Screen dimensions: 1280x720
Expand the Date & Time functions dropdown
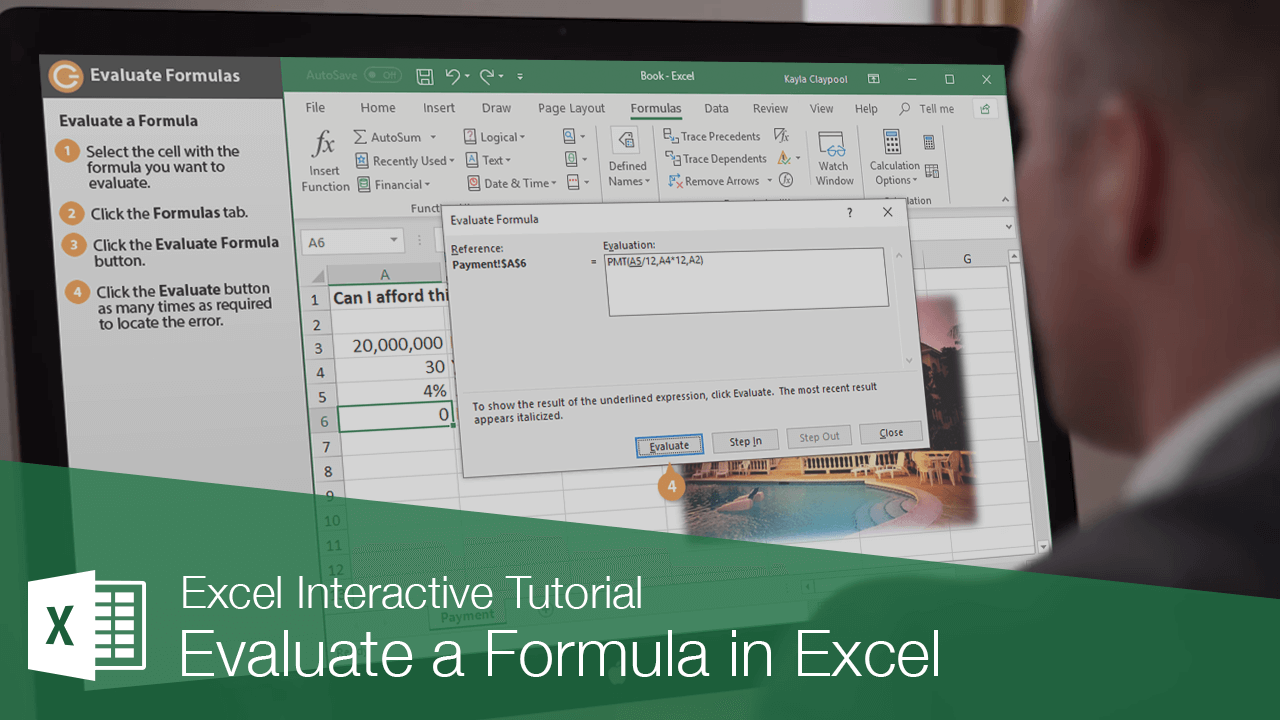pyautogui.click(x=512, y=183)
